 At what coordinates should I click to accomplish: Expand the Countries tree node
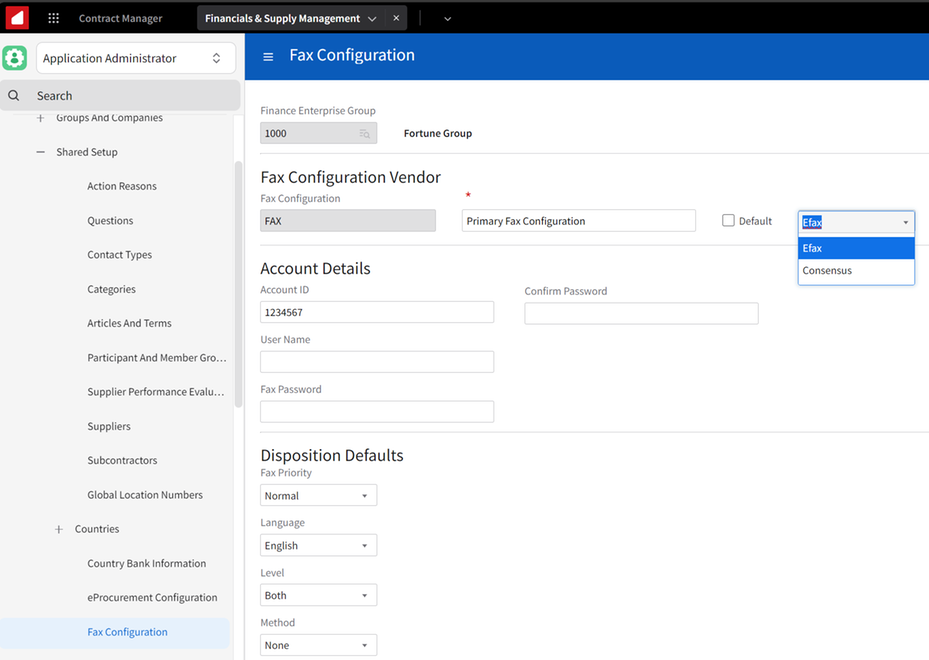pos(59,528)
